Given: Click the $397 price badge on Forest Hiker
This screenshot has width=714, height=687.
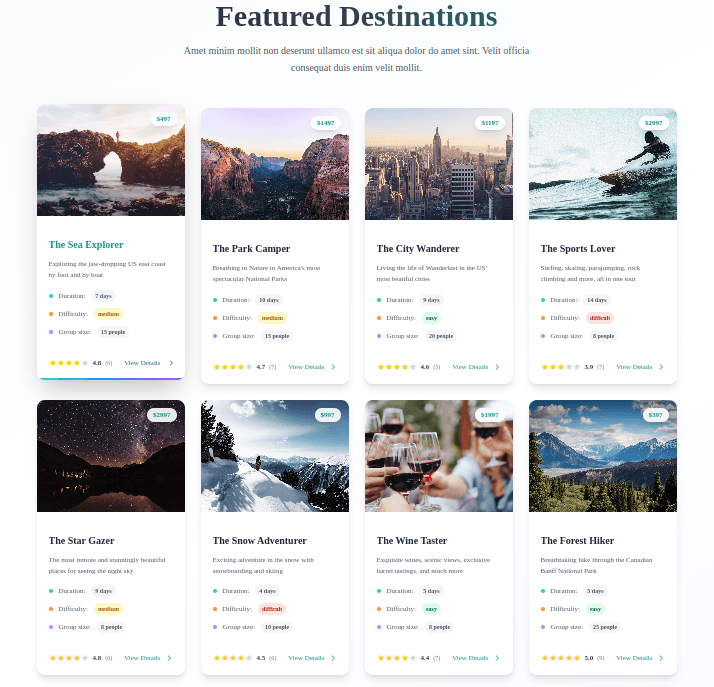Looking at the screenshot, I should click(x=655, y=415).
